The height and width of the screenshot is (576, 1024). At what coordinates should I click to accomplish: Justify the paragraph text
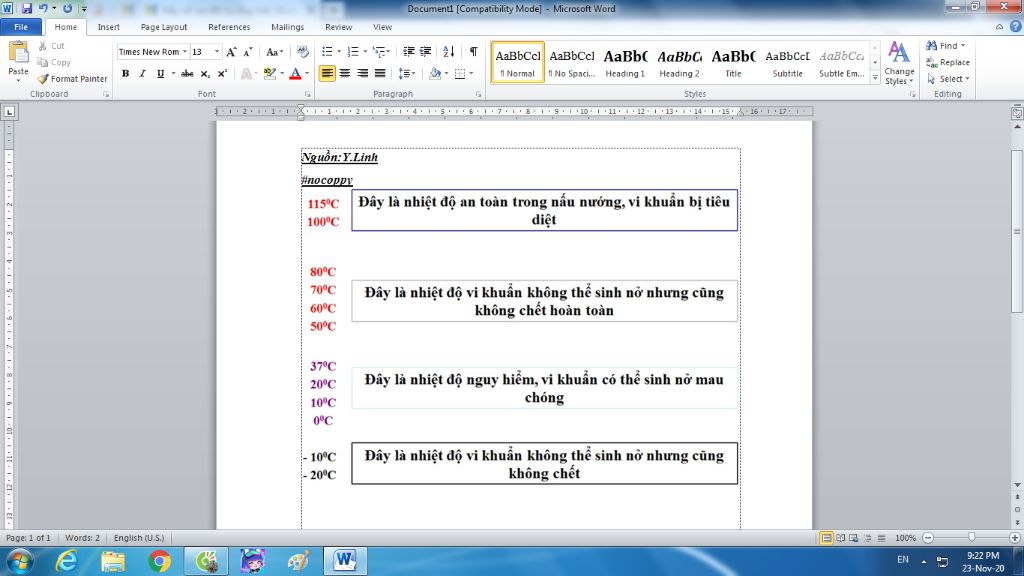pyautogui.click(x=380, y=74)
